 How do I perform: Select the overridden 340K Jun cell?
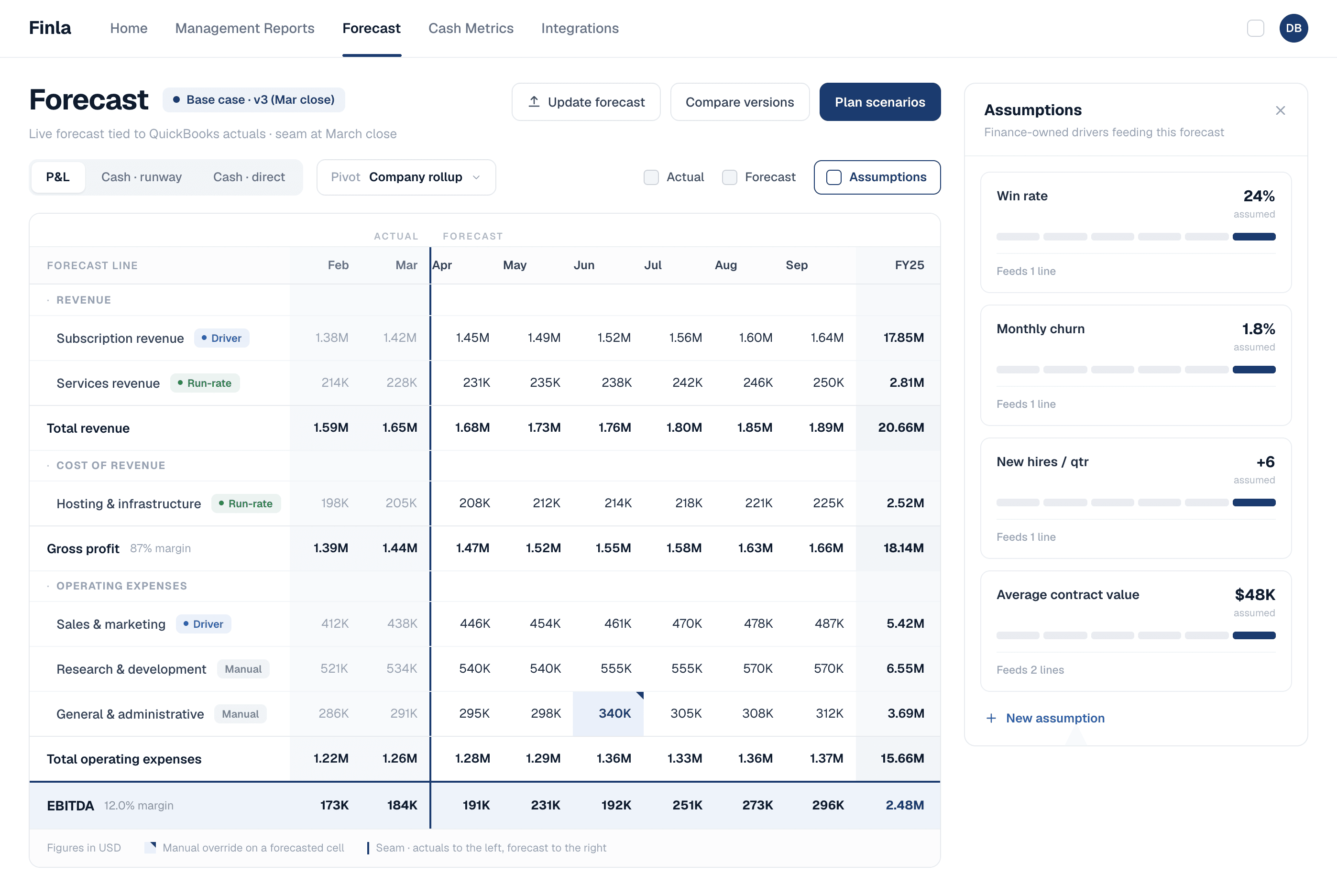(609, 714)
